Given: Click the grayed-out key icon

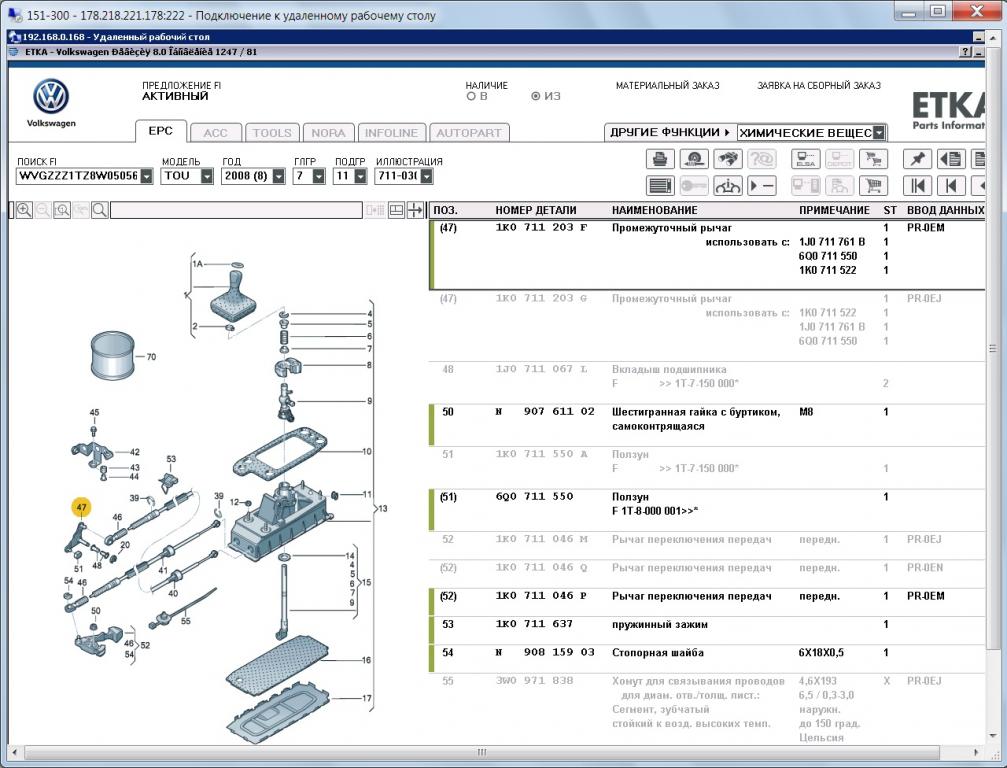Looking at the screenshot, I should 694,186.
